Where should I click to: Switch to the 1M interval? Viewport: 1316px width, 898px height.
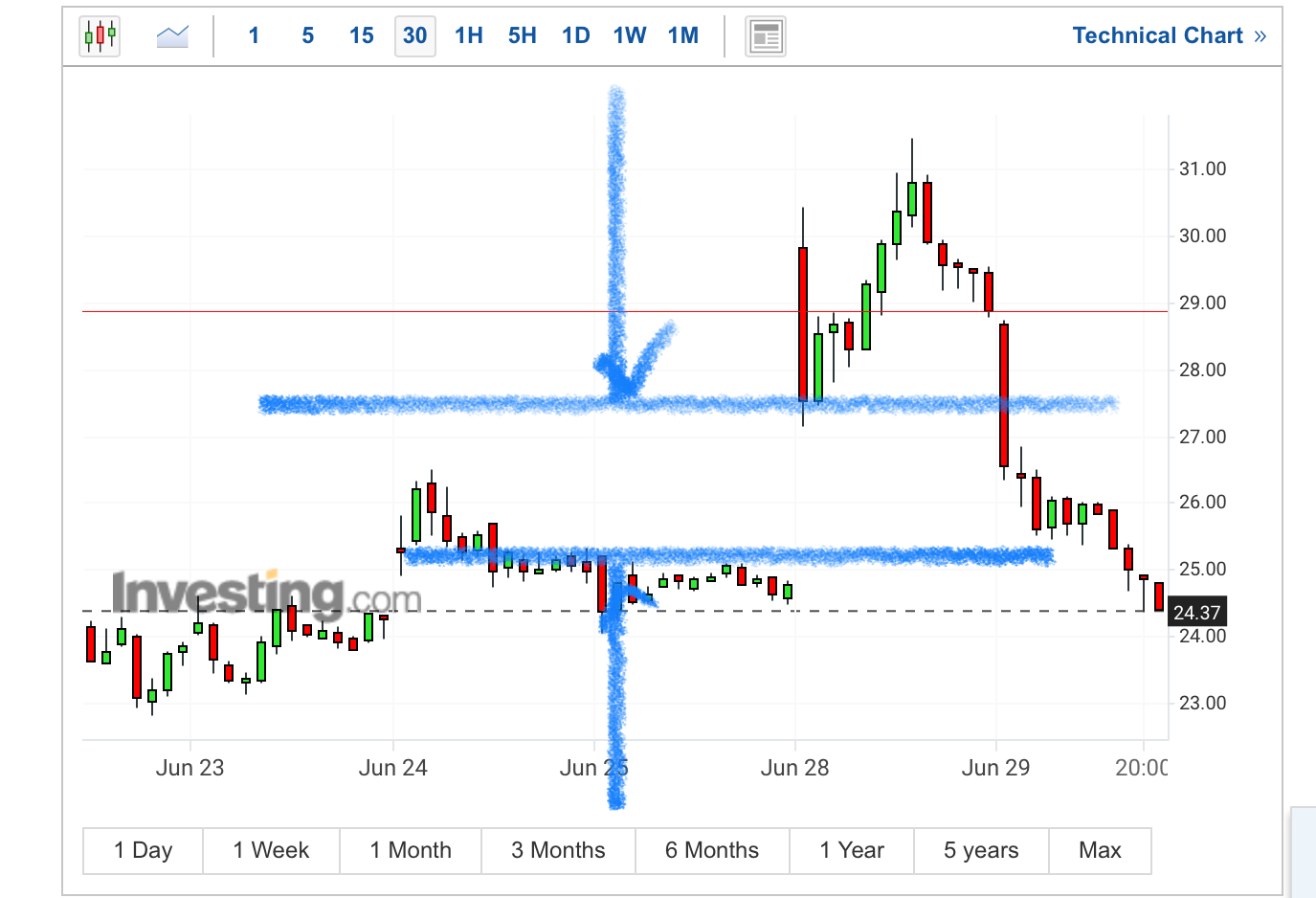point(683,36)
